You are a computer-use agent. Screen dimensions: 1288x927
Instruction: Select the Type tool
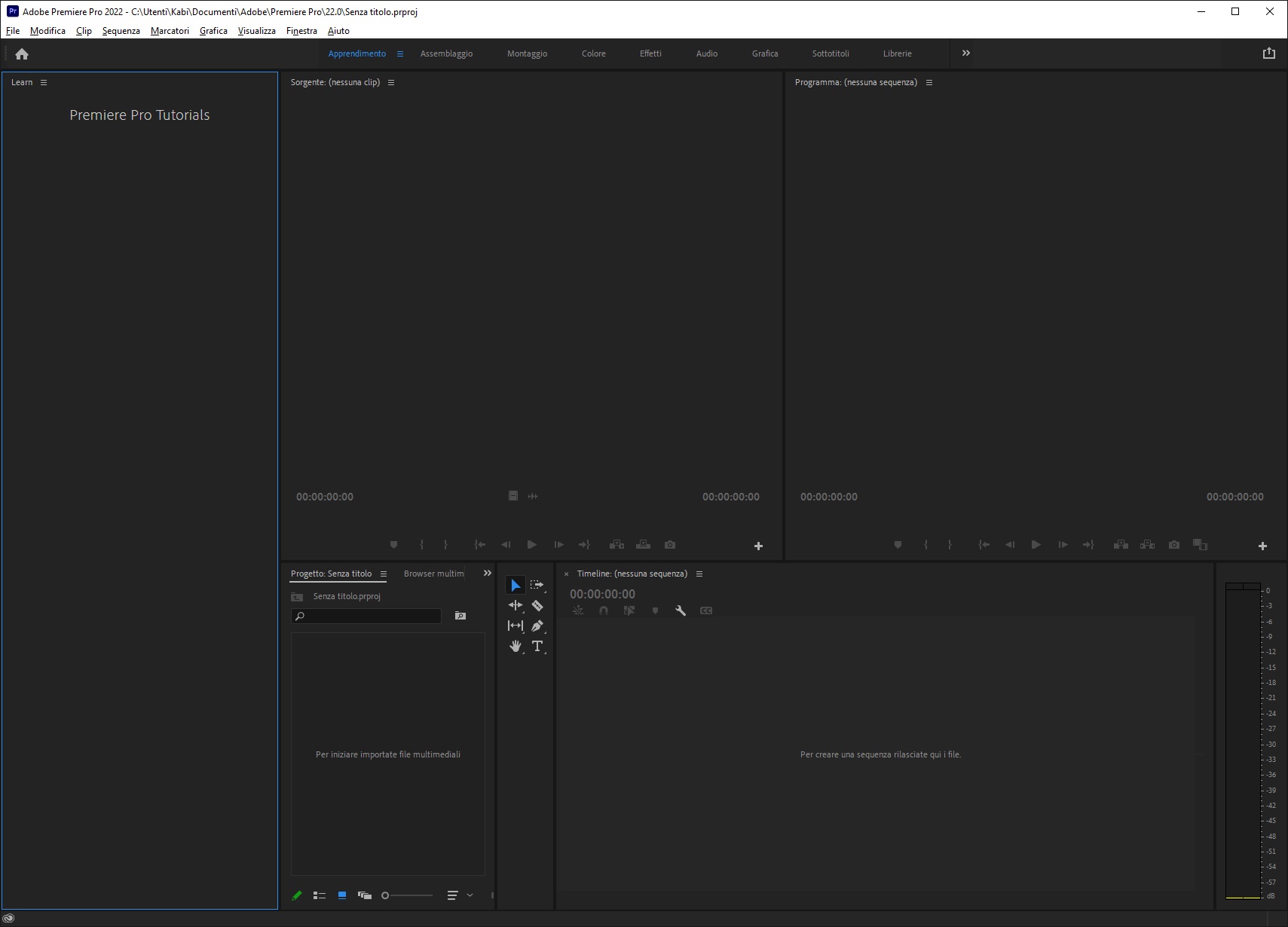tap(537, 646)
